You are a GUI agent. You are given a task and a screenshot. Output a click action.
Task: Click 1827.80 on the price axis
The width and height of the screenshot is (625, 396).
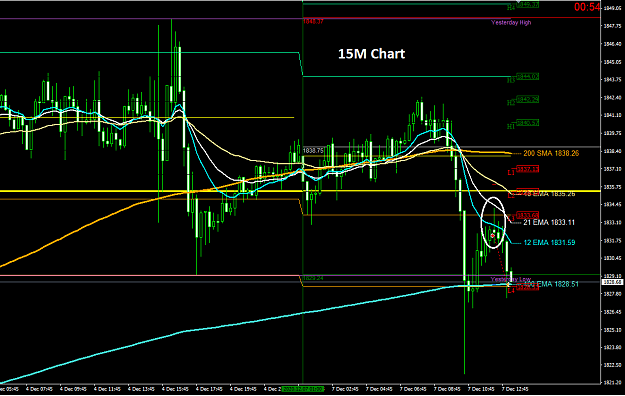pyautogui.click(x=613, y=294)
